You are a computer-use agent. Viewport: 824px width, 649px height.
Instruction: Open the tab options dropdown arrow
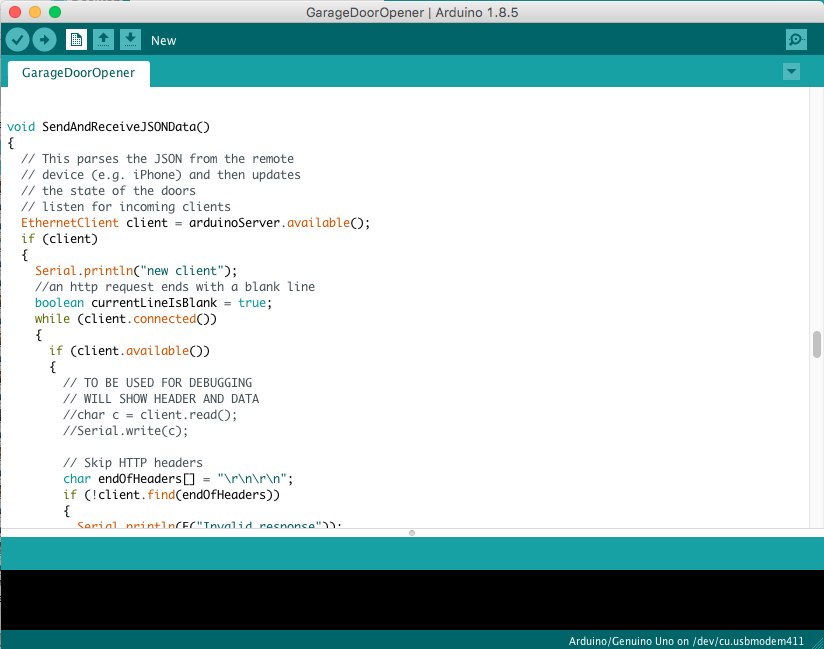(791, 71)
